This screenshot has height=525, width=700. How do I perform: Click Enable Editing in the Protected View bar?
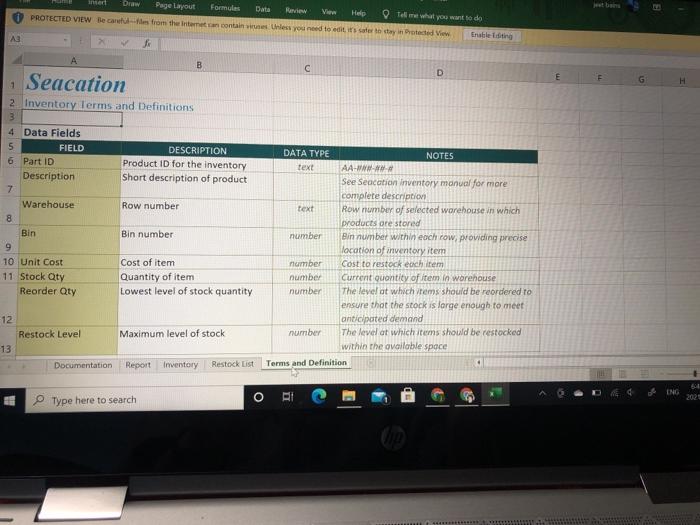pos(492,35)
